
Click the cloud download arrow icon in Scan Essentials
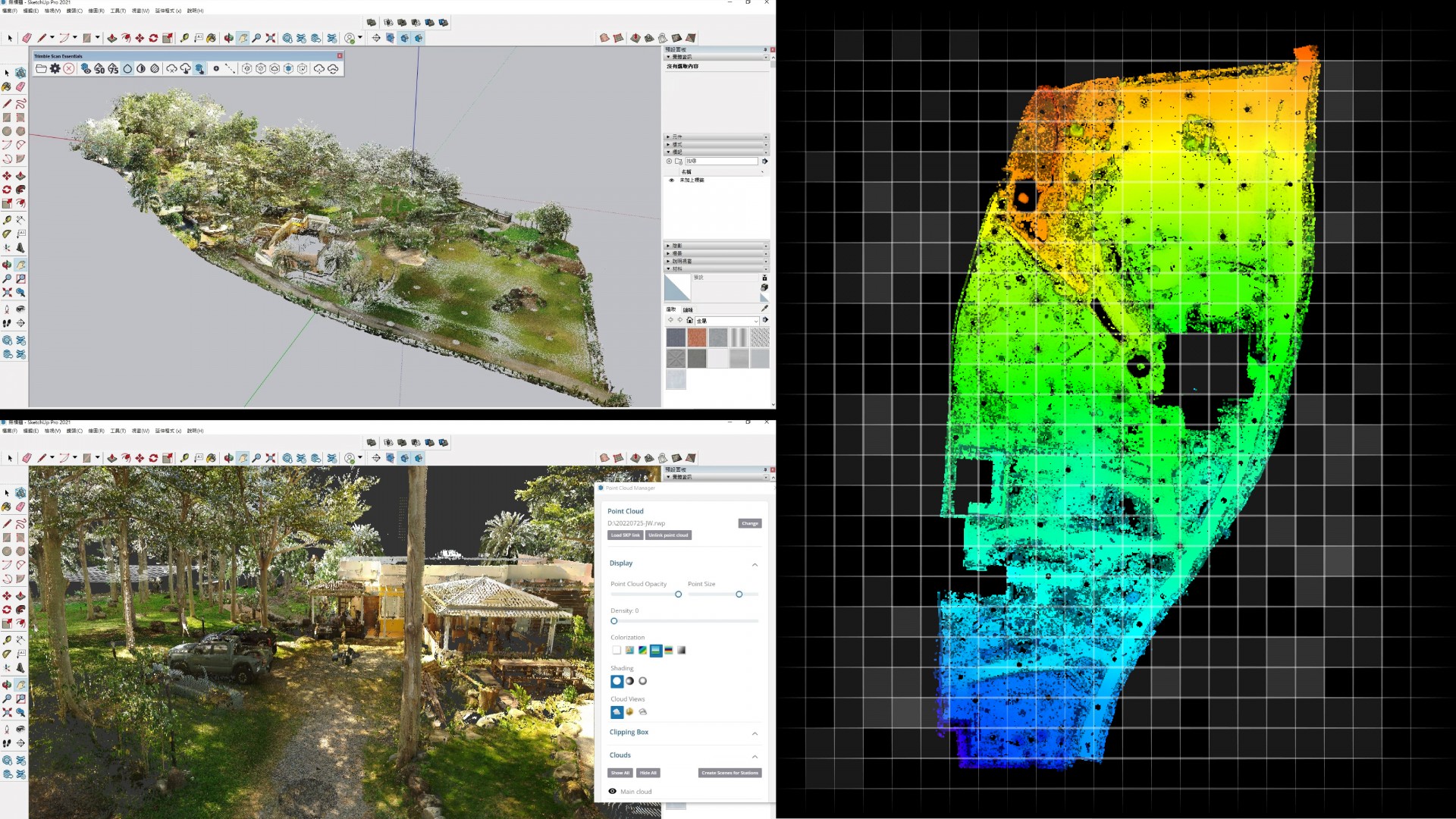pyautogui.click(x=186, y=69)
